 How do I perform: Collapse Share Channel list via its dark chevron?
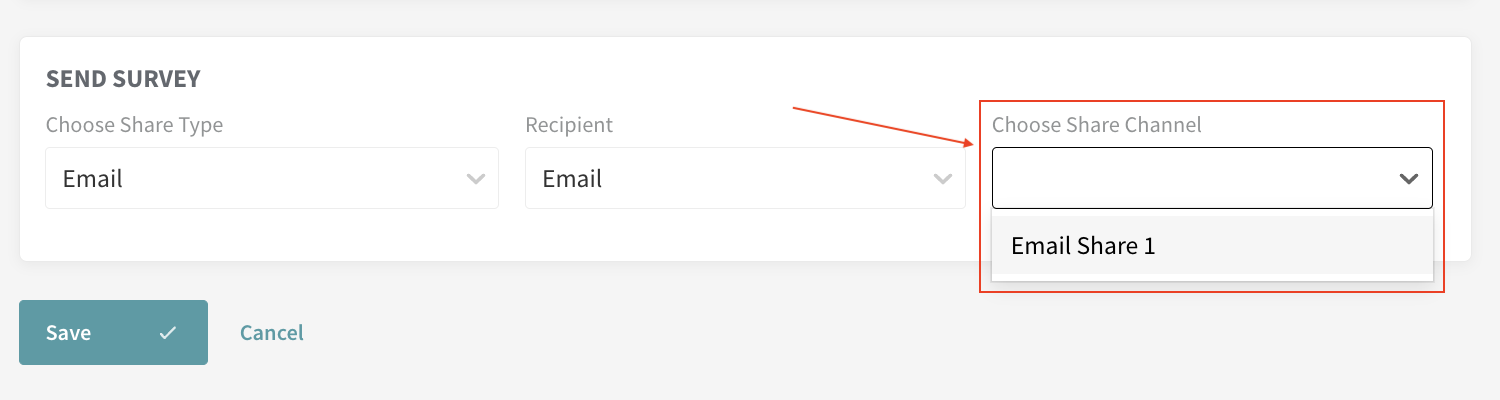(x=1409, y=179)
